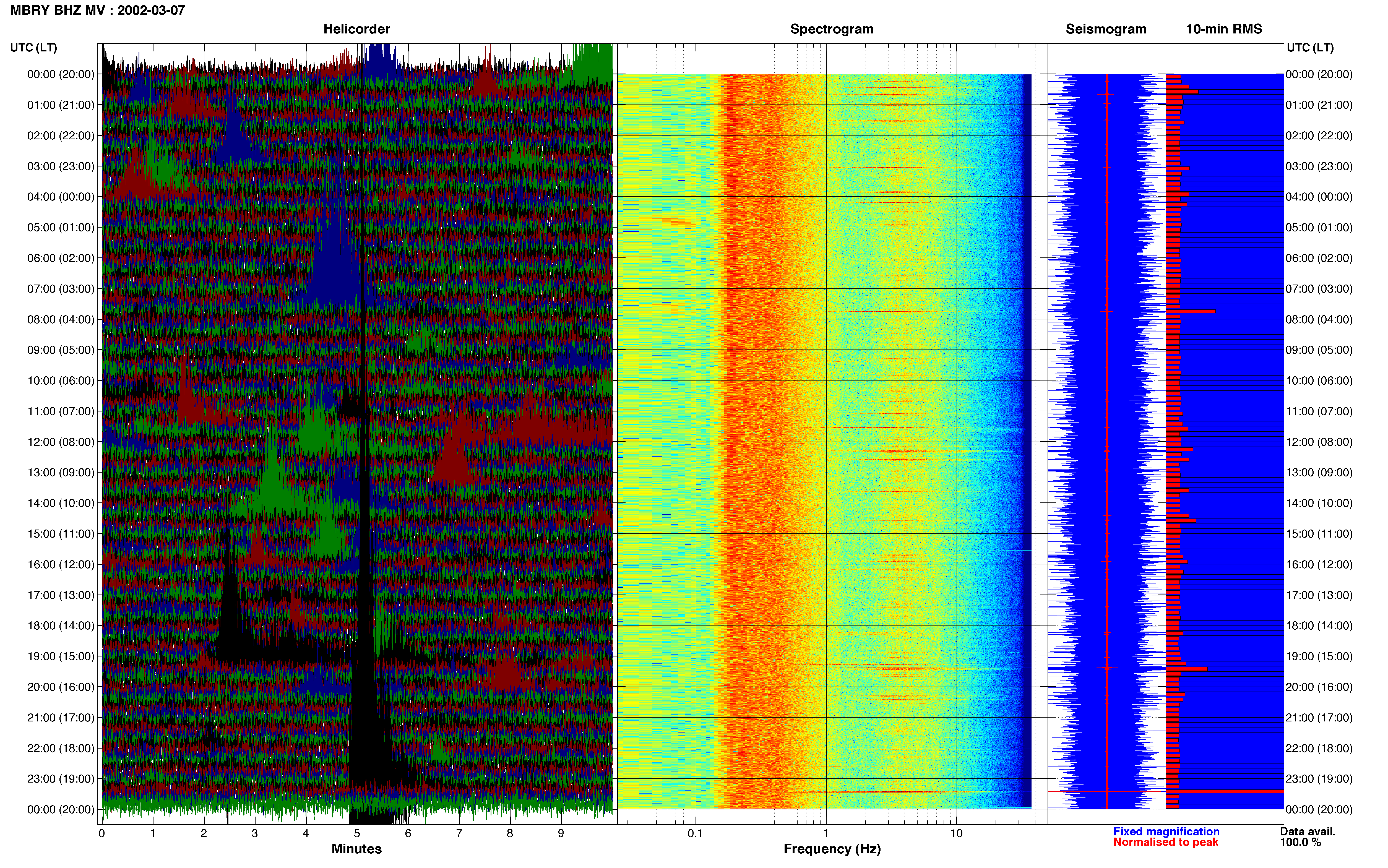Click the 'Helicorder' panel heading
The width and height of the screenshot is (1388, 868).
[x=356, y=29]
